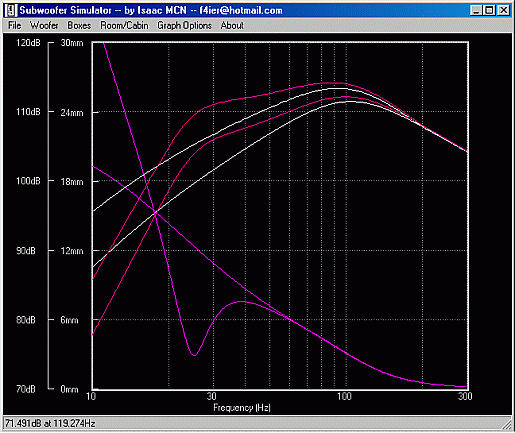Click the Frequency (Hz) axis title
The height and width of the screenshot is (433, 515).
click(x=242, y=408)
